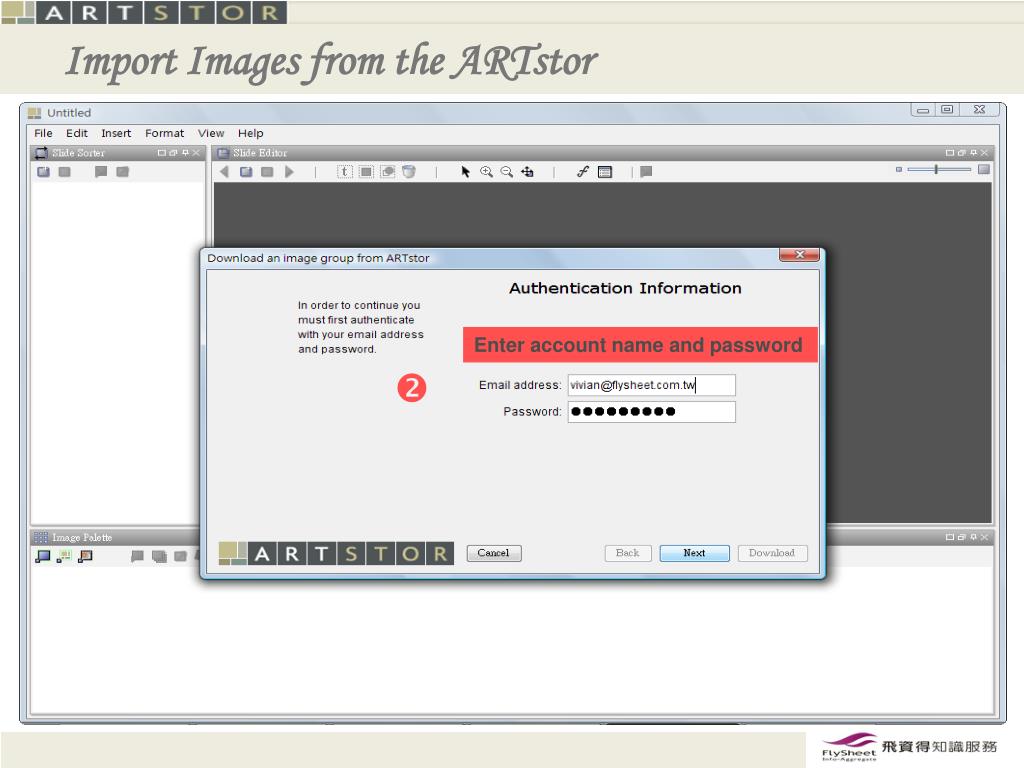Click the green grid icon in Image Palette

(63, 556)
